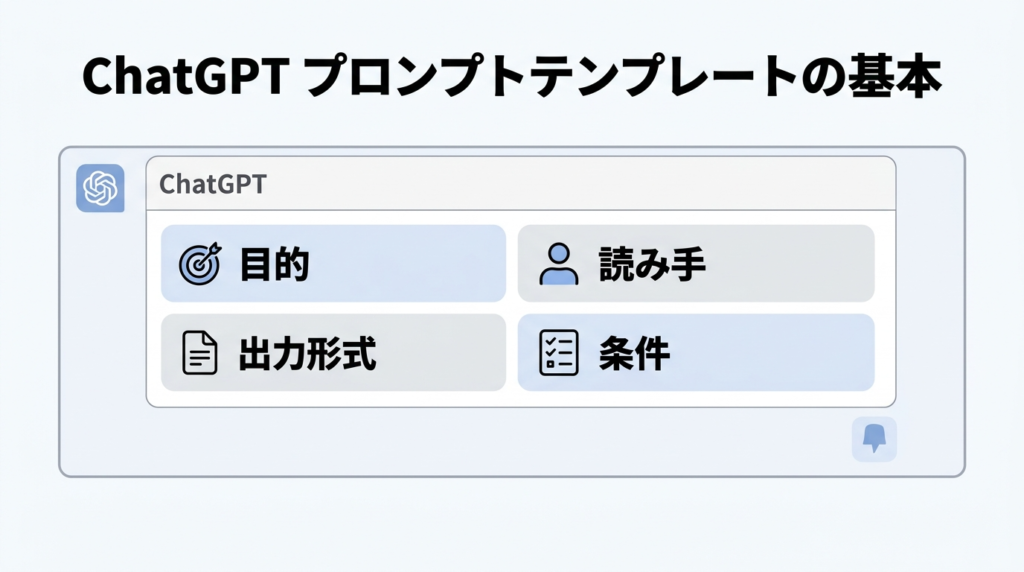Choose the 条件 text label
1024x572 pixels.
[x=633, y=354]
